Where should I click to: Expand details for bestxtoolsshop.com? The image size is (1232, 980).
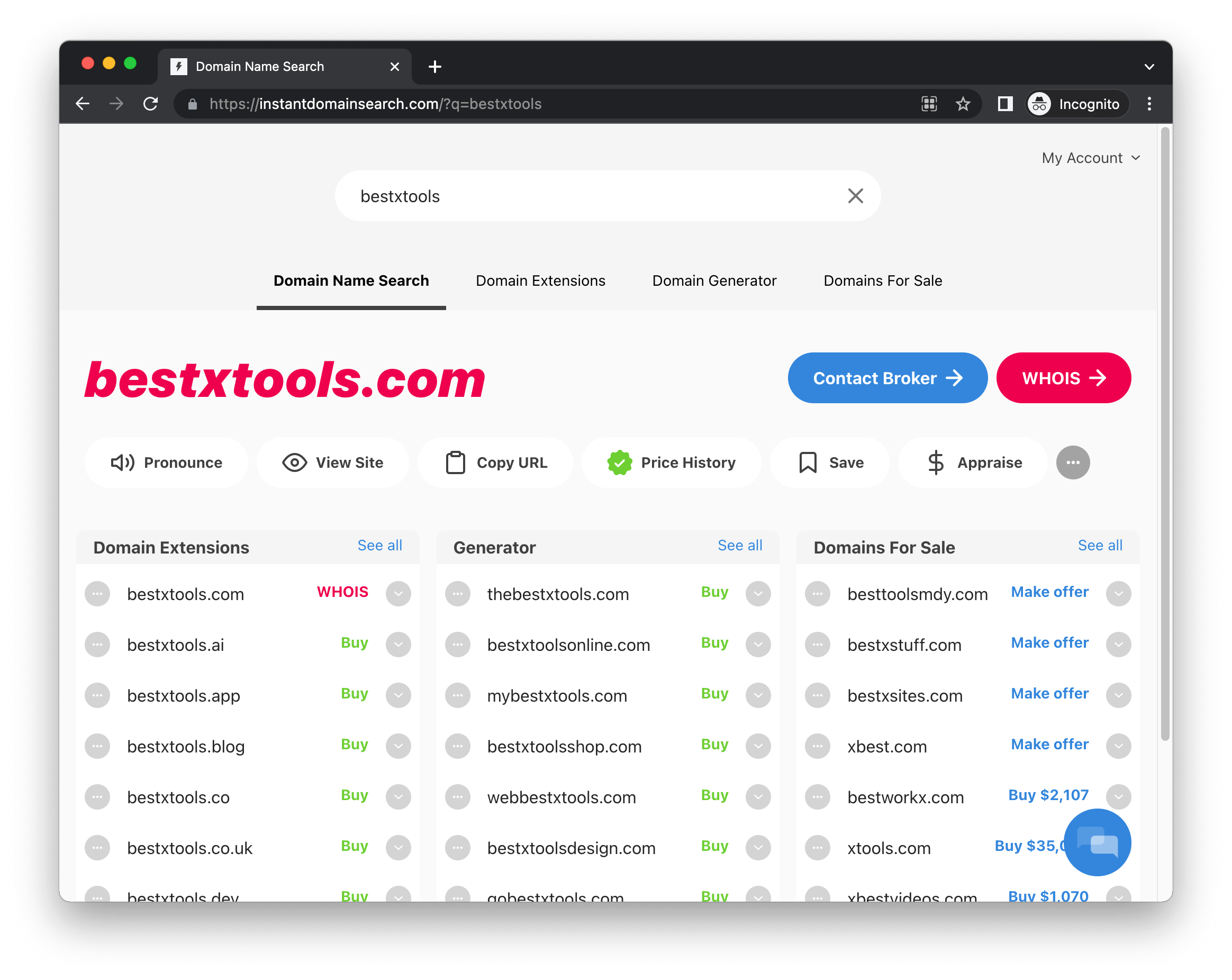[758, 746]
